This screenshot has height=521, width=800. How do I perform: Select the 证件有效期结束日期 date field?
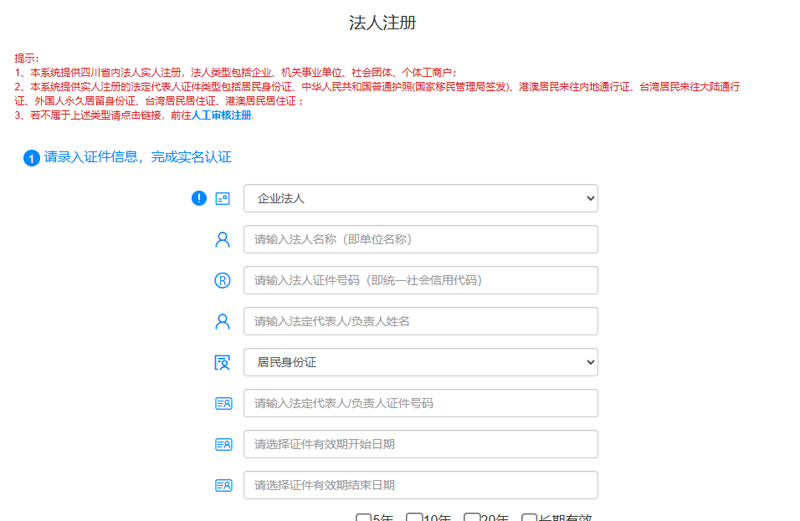click(420, 485)
